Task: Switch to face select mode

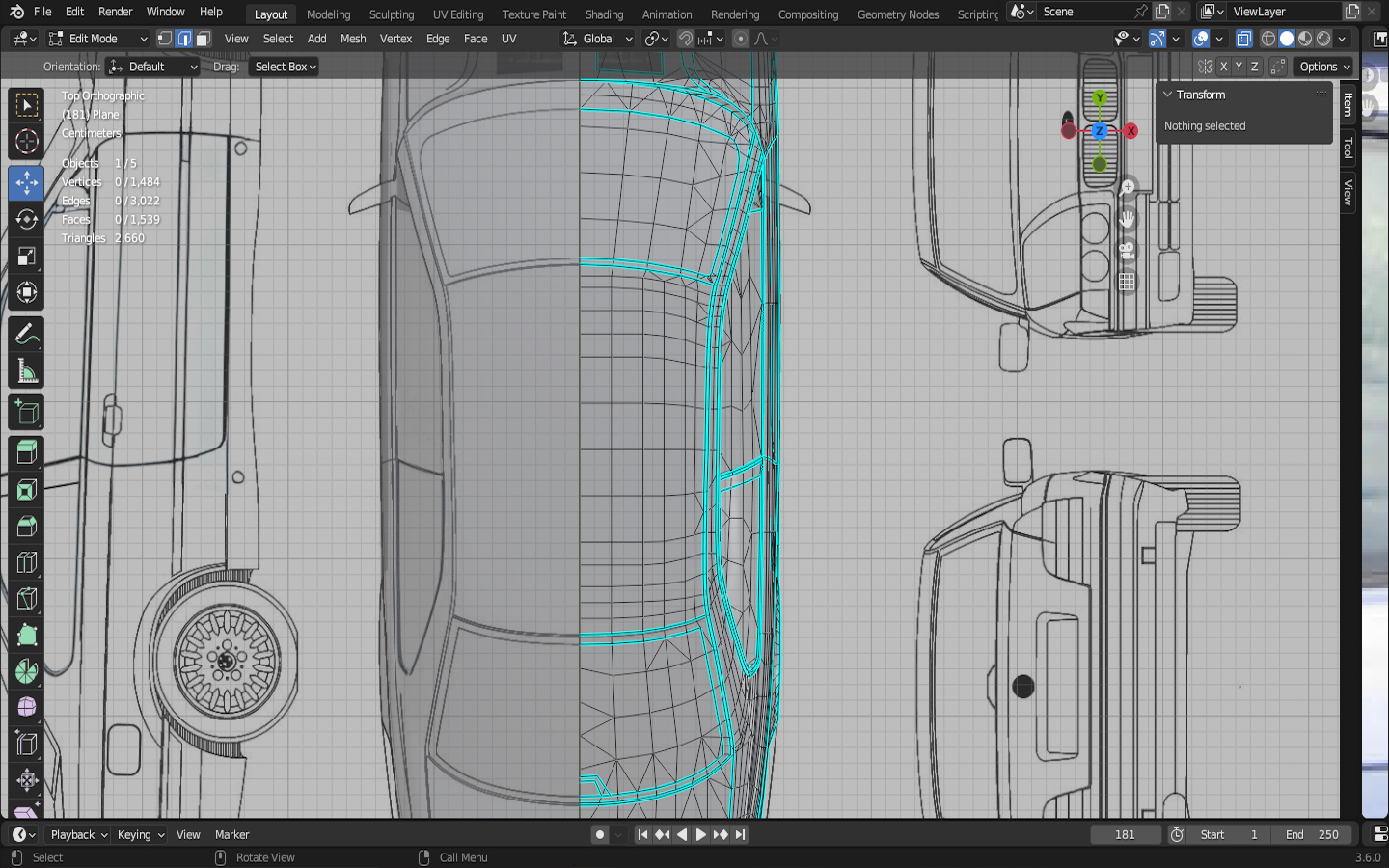Action: [204, 39]
